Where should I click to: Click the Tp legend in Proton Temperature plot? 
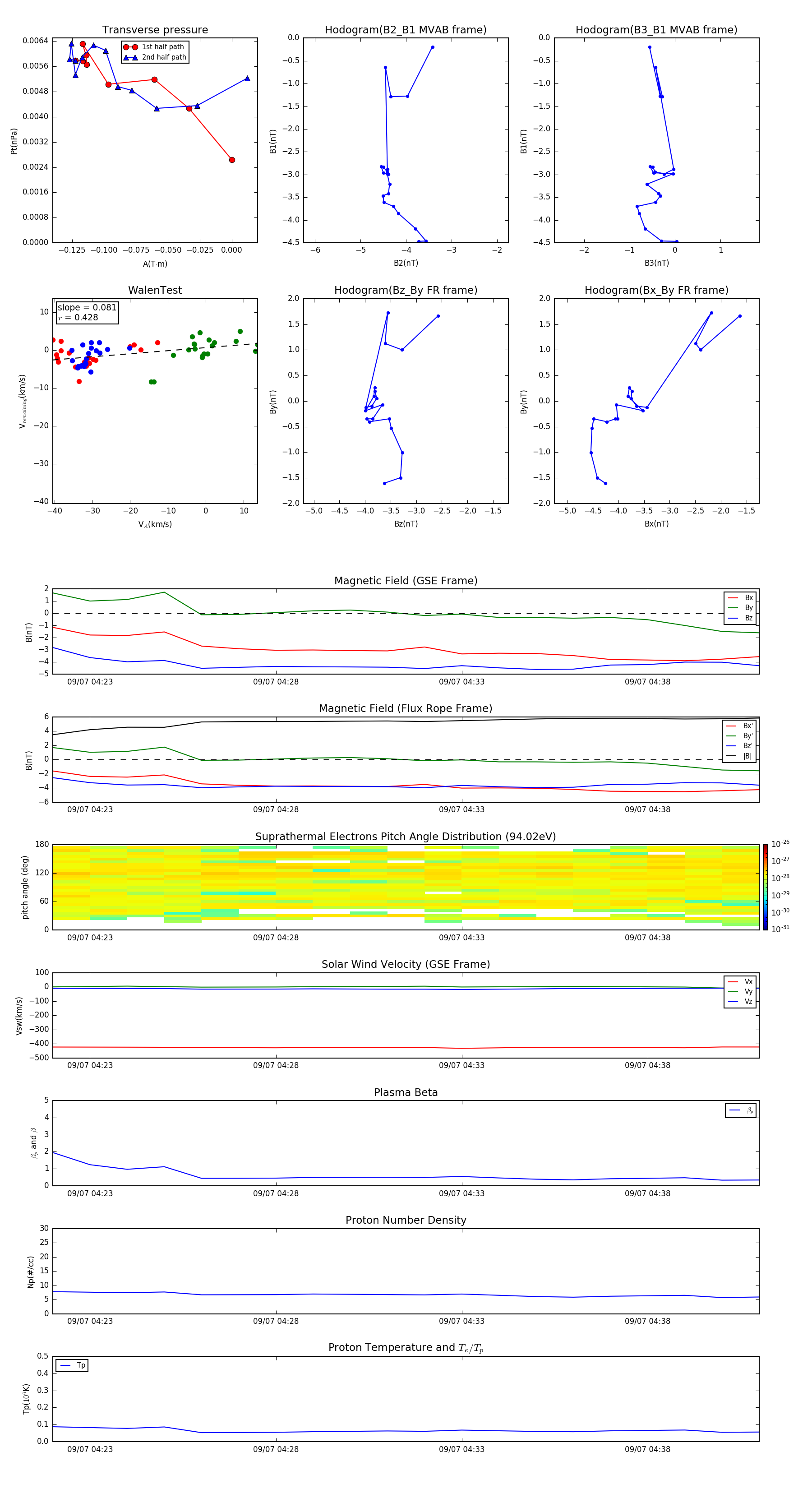(x=72, y=1365)
